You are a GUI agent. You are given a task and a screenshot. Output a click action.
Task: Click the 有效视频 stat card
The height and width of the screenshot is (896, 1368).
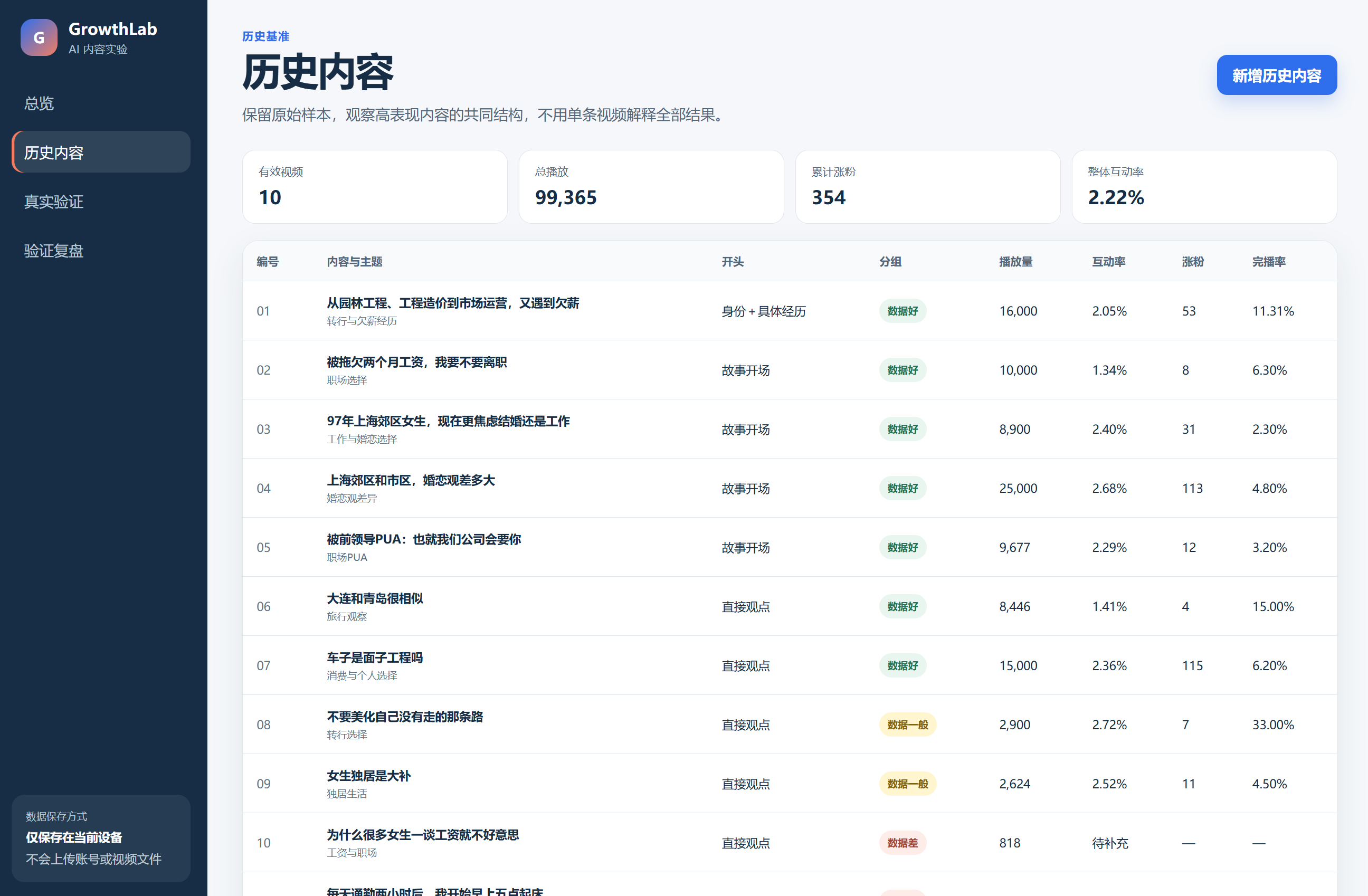pos(375,187)
